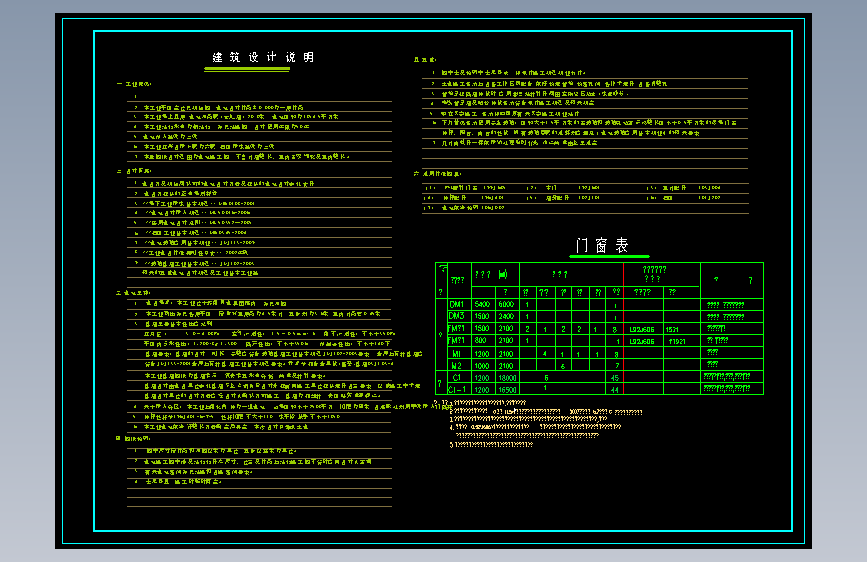
Task: Pick the DM3 cell in the door table
Action: coord(457,316)
